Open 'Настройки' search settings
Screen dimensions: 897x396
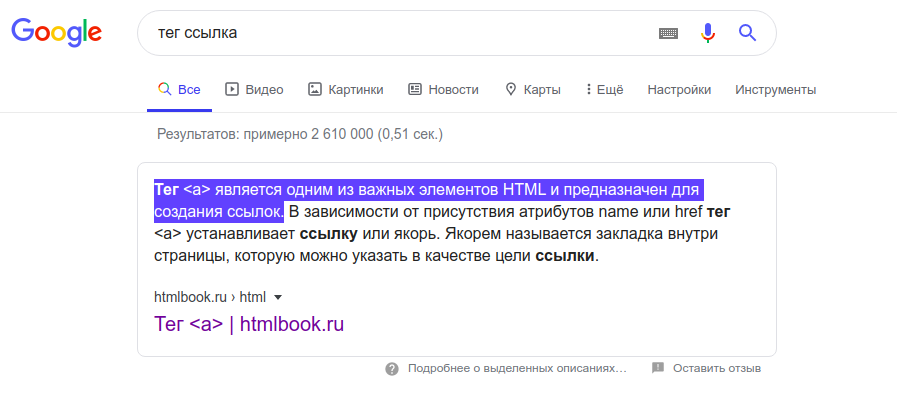point(679,90)
